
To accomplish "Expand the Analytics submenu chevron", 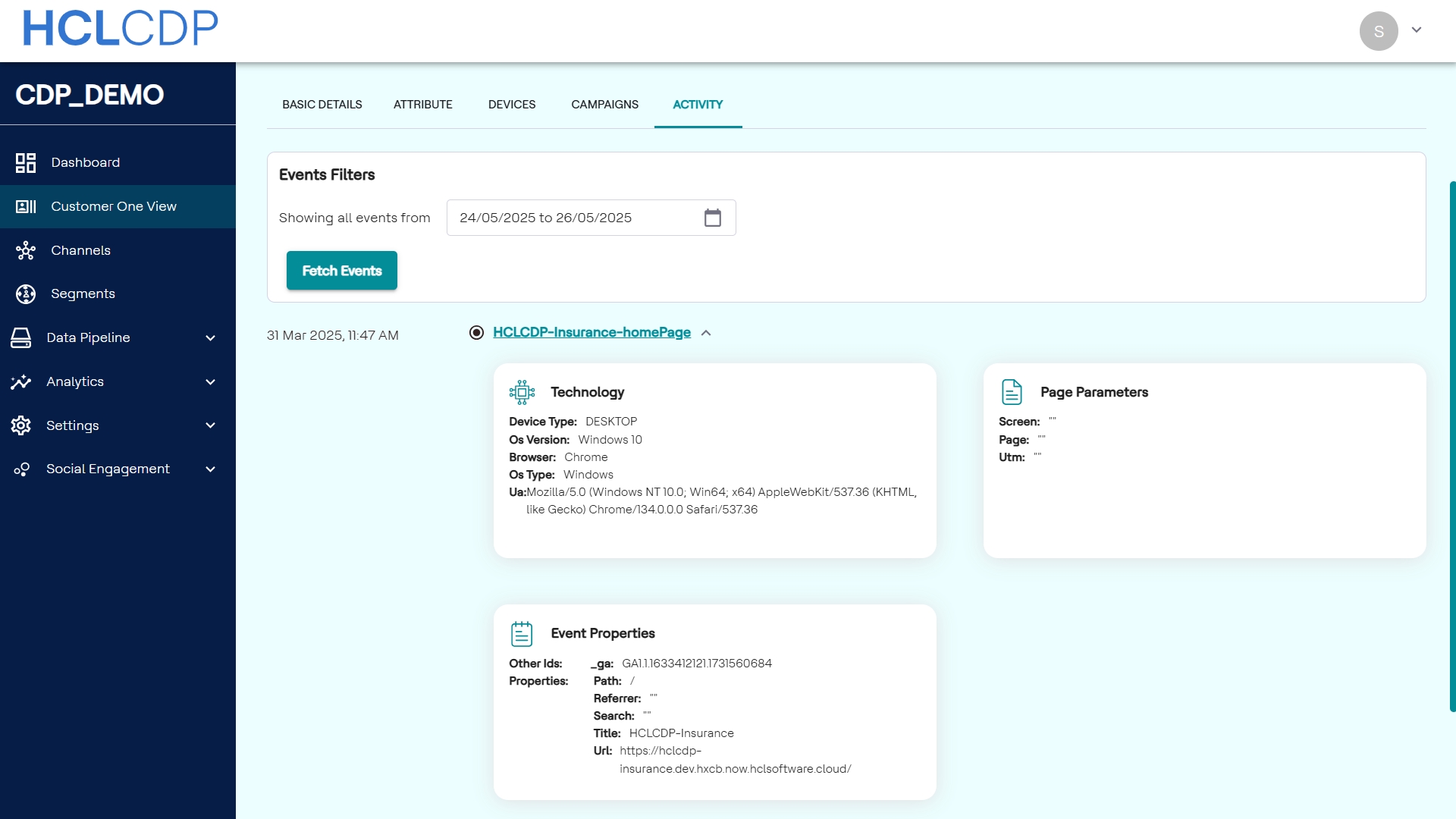I will [x=211, y=382].
